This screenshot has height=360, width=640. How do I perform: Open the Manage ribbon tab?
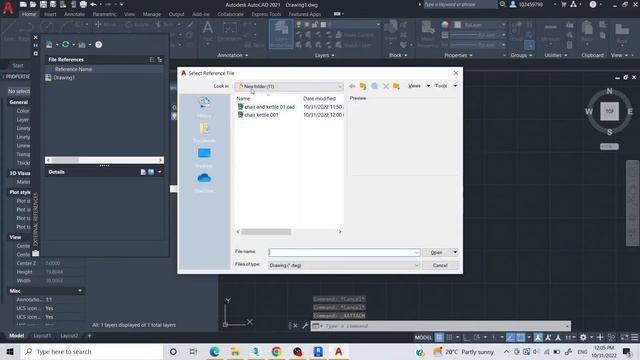coord(152,14)
